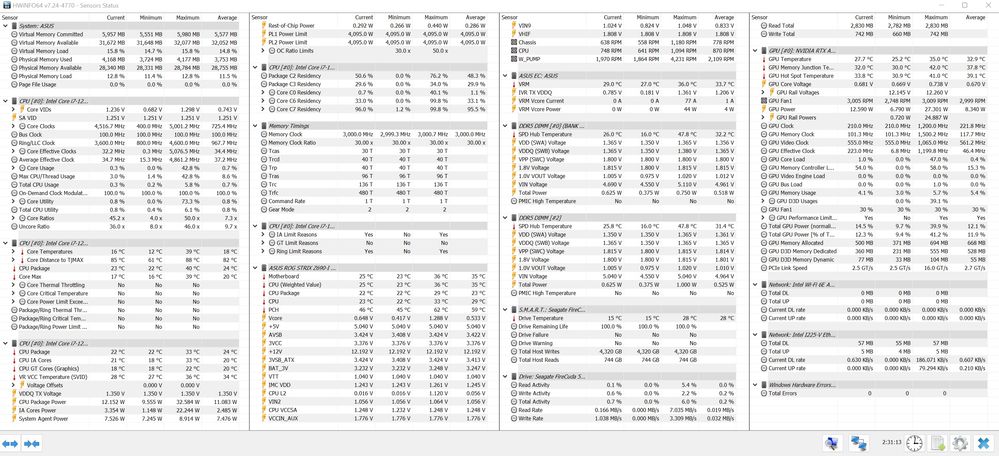Expand the Core Distance to TJMAX row

click(14, 260)
